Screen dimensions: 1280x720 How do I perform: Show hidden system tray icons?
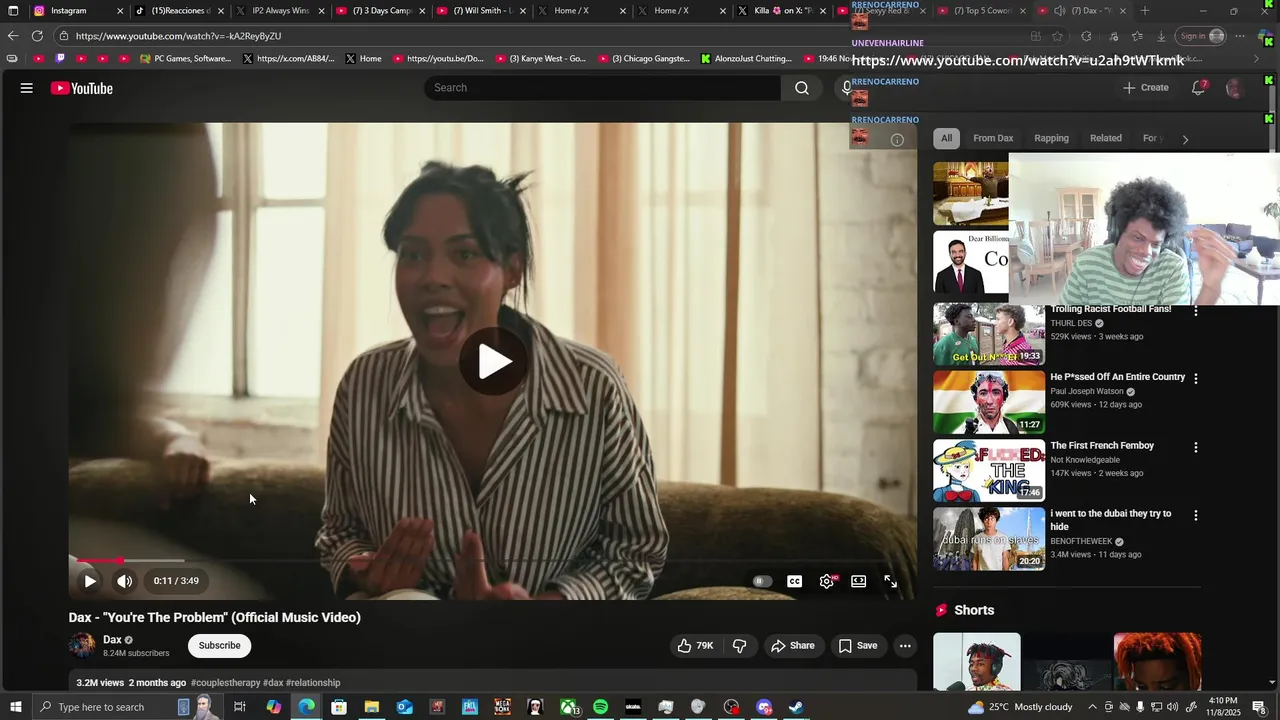pyautogui.click(x=1092, y=707)
